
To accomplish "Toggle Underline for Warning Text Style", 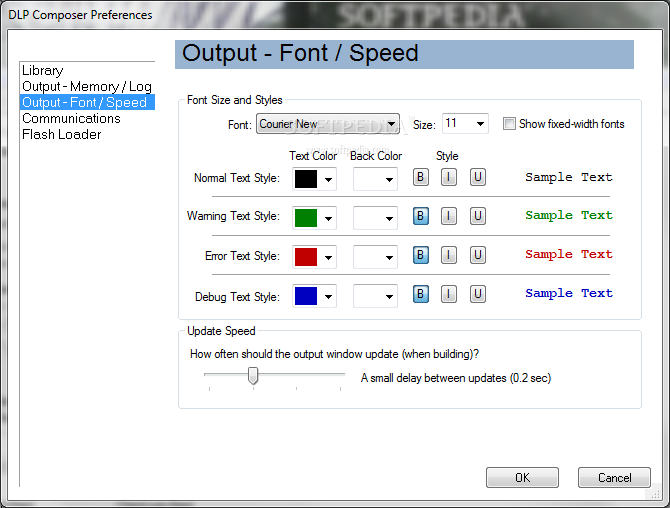I will coord(478,216).
